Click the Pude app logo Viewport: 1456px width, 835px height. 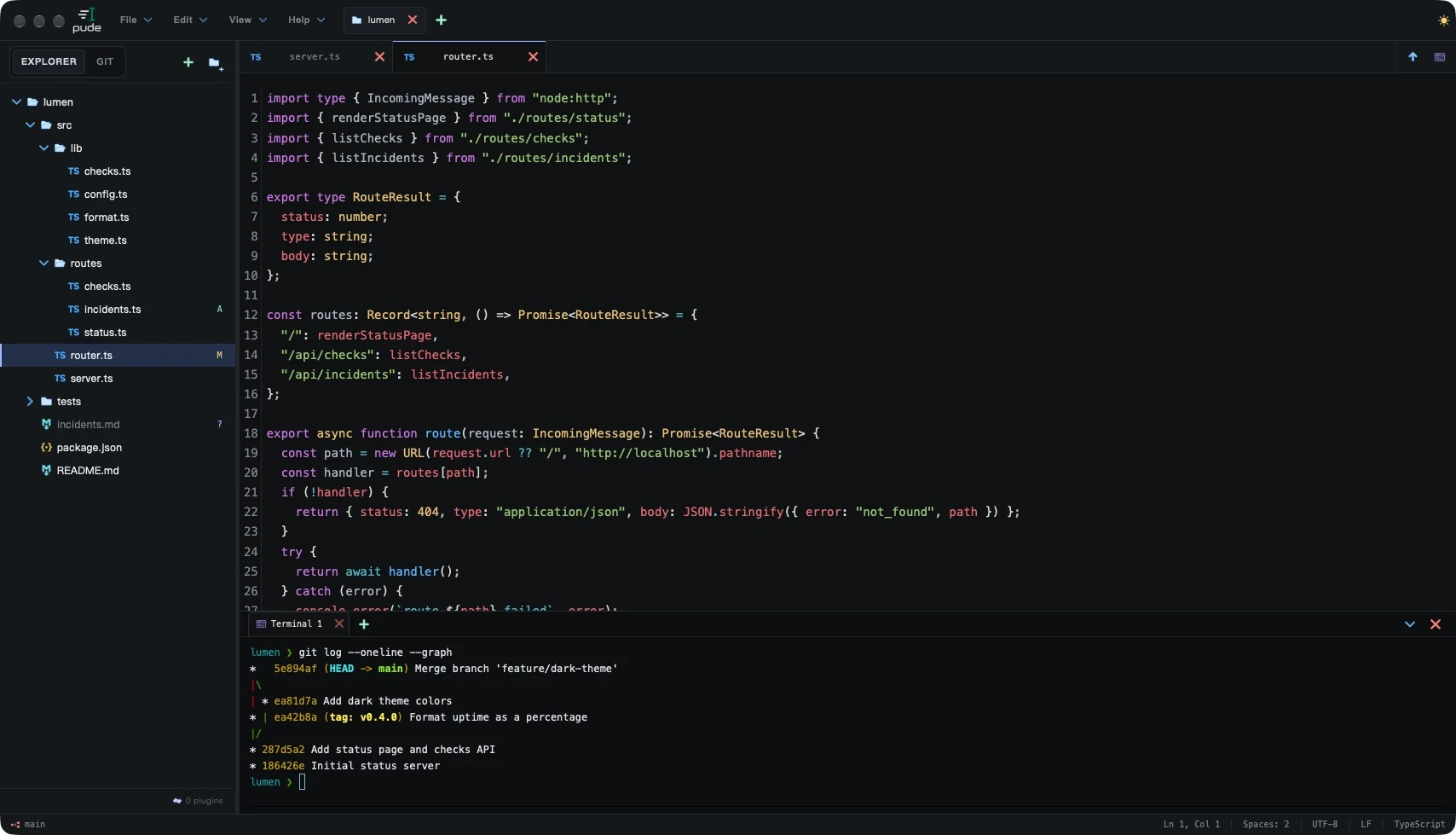86,20
